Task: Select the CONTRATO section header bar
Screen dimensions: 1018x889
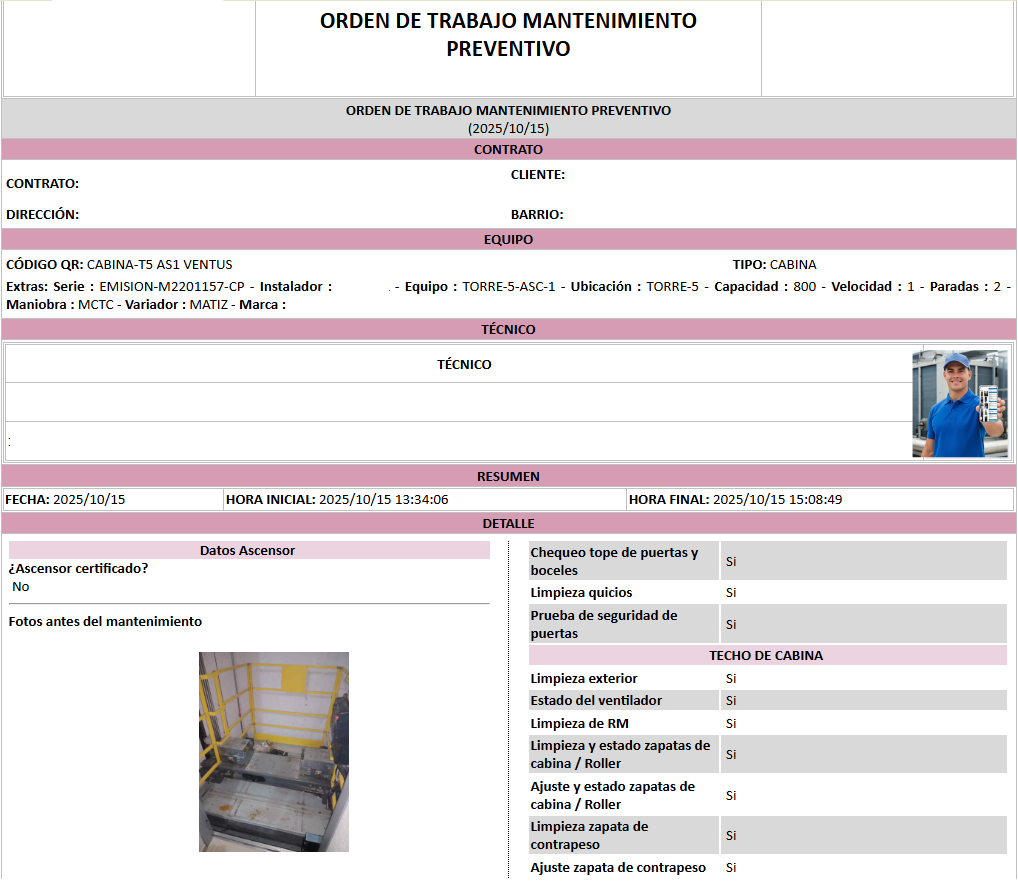Action: coord(508,150)
